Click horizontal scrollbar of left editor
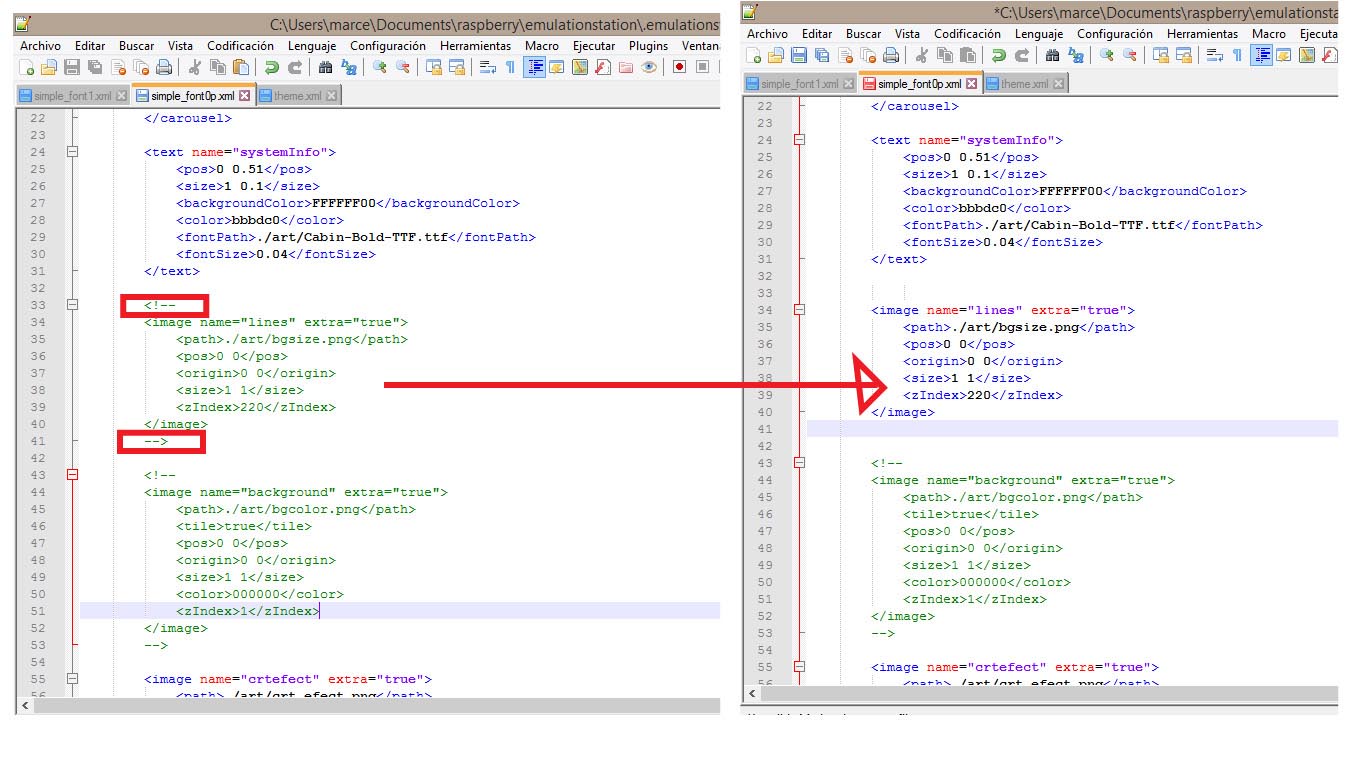This screenshot has width=1349, height=781. tap(370, 706)
